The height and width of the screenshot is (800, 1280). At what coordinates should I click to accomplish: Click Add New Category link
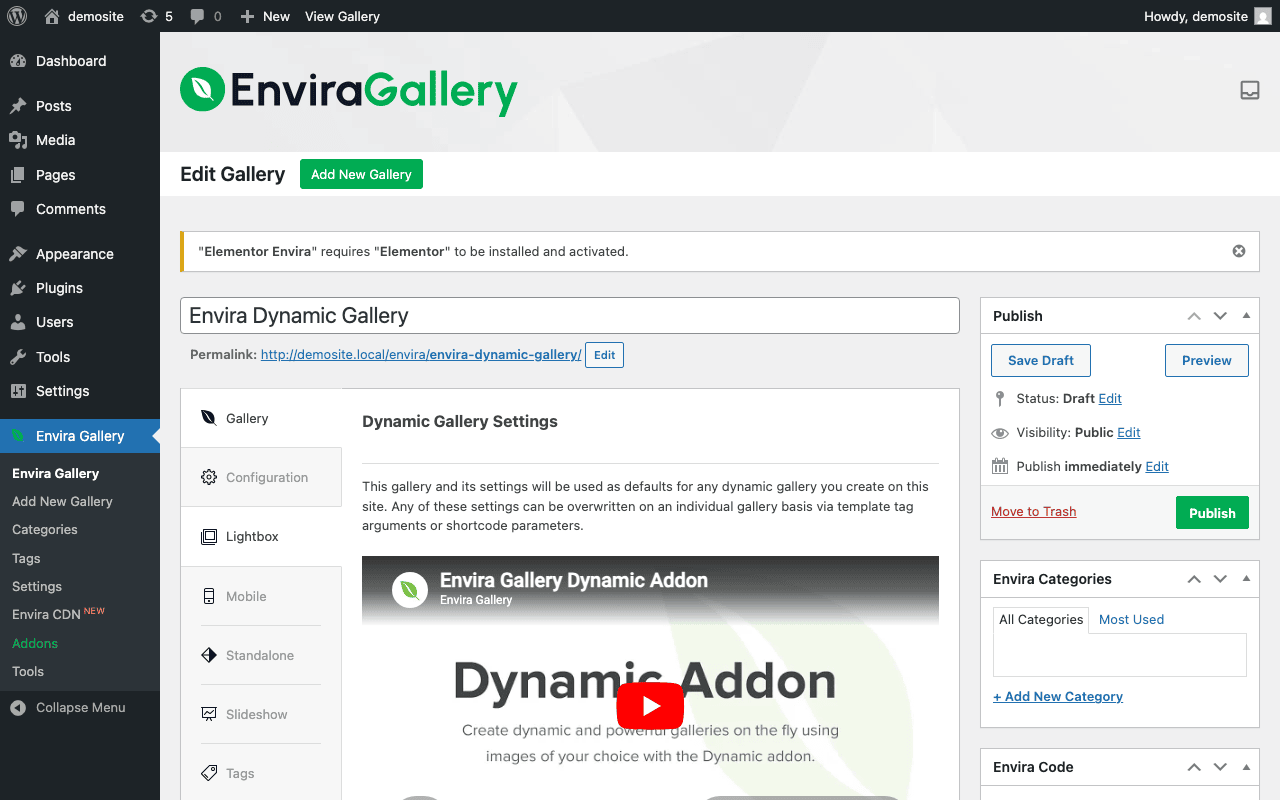(1057, 696)
